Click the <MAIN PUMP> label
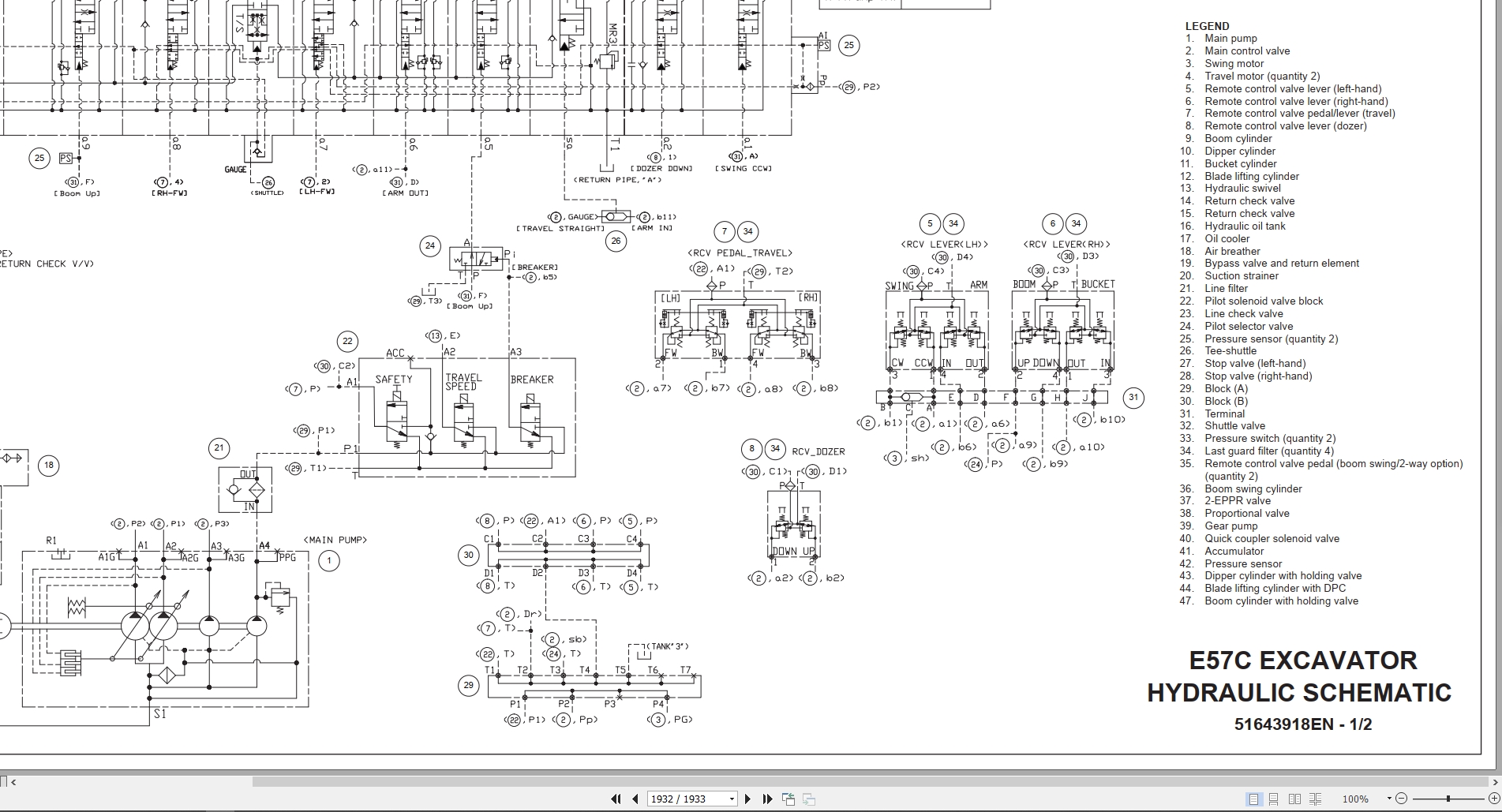 tap(335, 541)
